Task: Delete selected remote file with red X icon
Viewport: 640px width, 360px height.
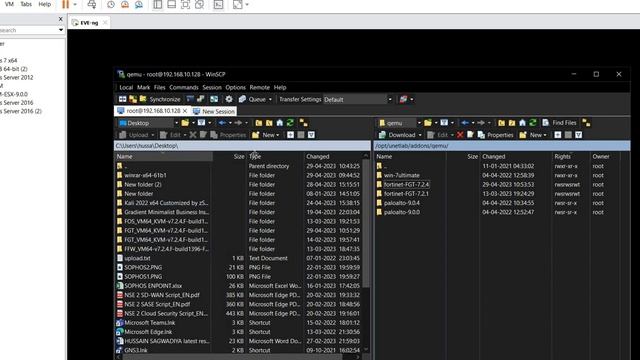Action: point(460,135)
